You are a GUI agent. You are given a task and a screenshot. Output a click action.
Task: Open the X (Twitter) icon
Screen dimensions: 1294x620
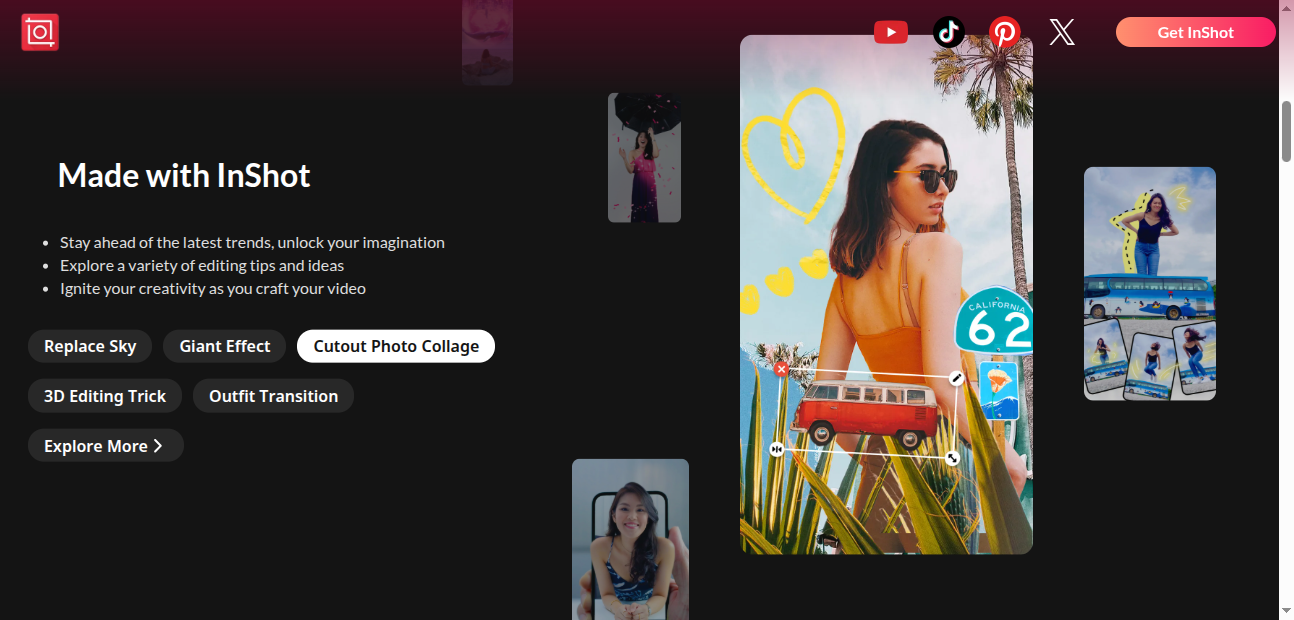point(1062,33)
